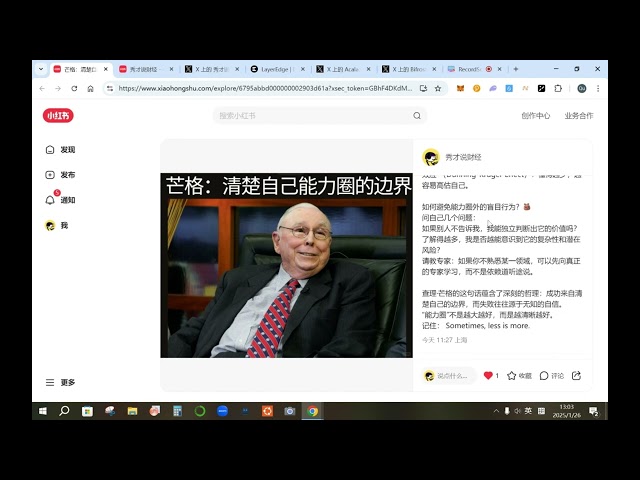Click the 英 input language indicator
640x480 pixels.
pyautogui.click(x=528, y=411)
